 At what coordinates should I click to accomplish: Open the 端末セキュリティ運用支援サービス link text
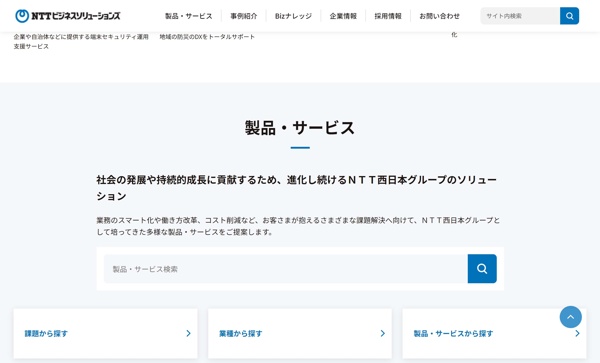[x=81, y=41]
